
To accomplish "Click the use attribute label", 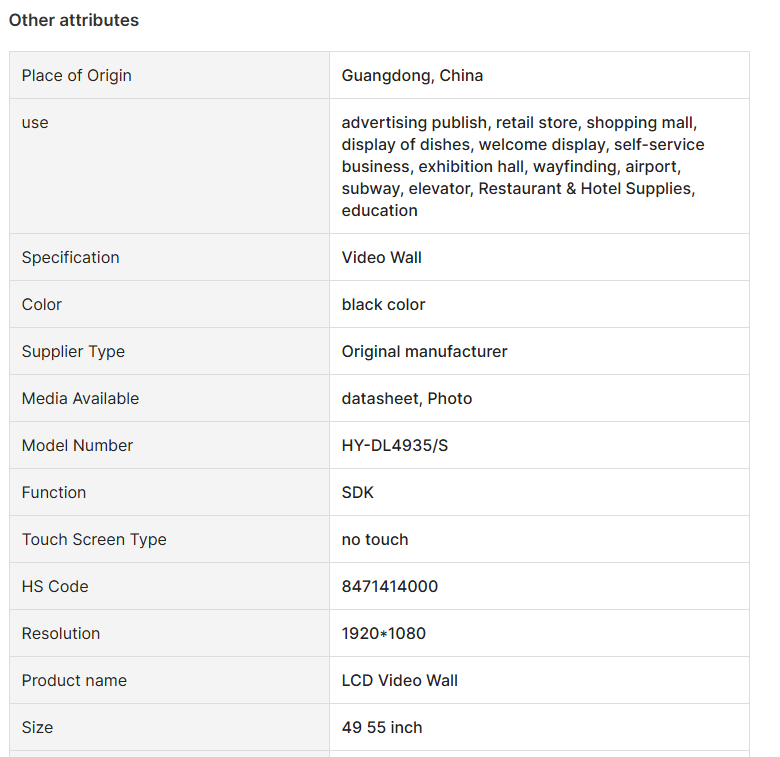I will click(x=35, y=122).
